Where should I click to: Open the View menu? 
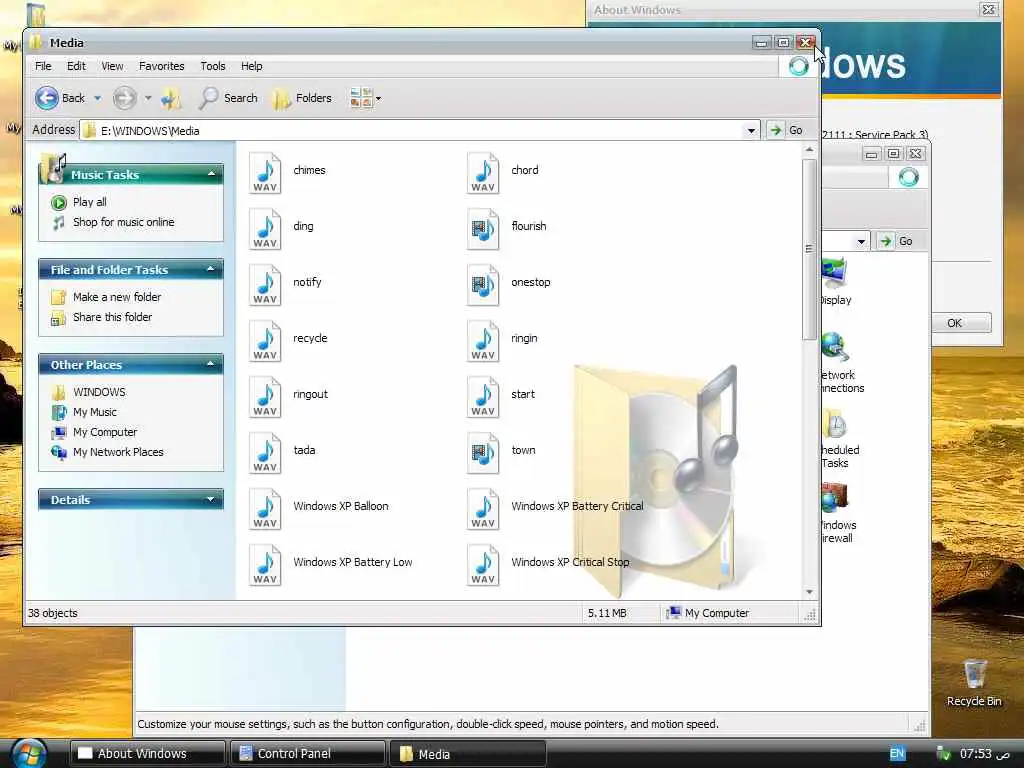click(112, 66)
